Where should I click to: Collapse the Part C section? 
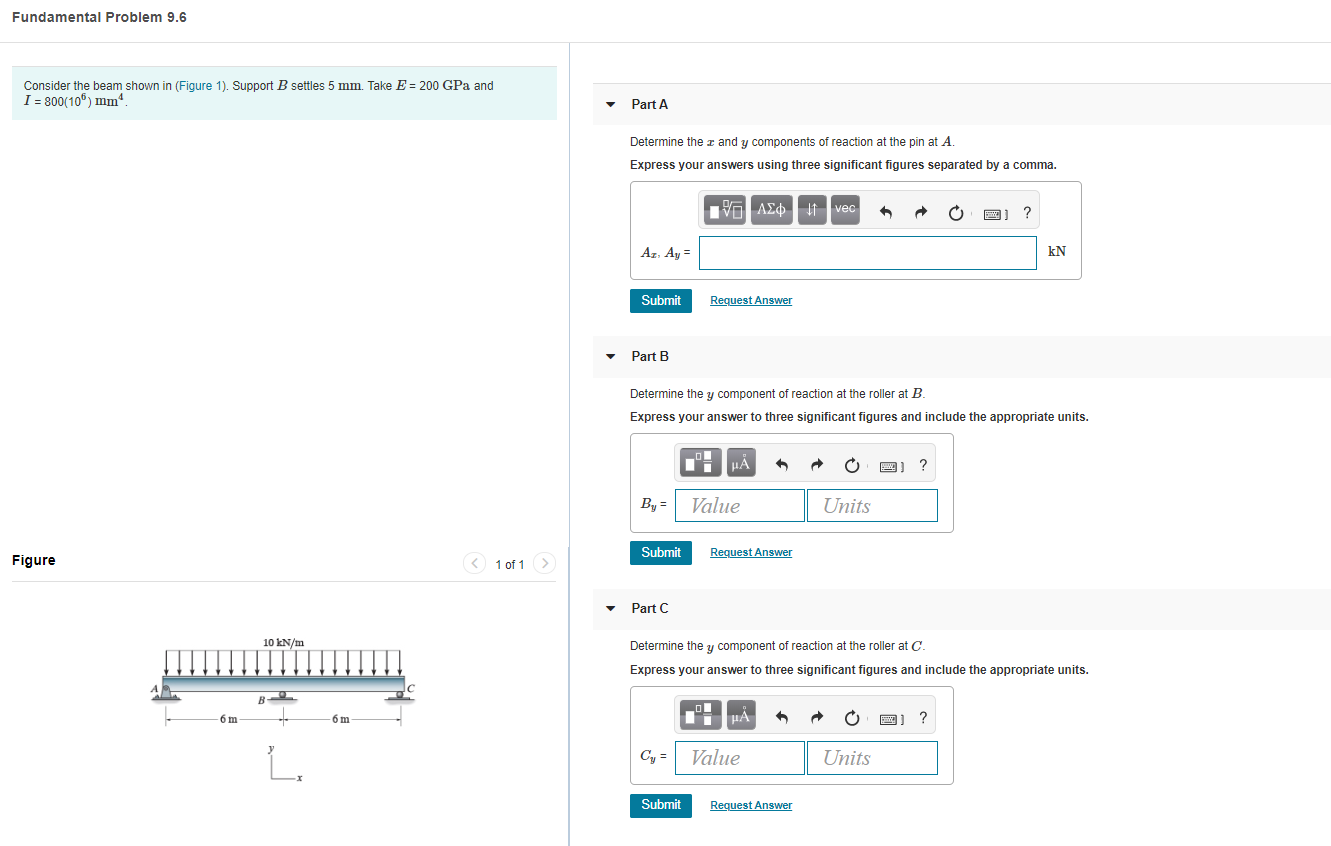(611, 608)
